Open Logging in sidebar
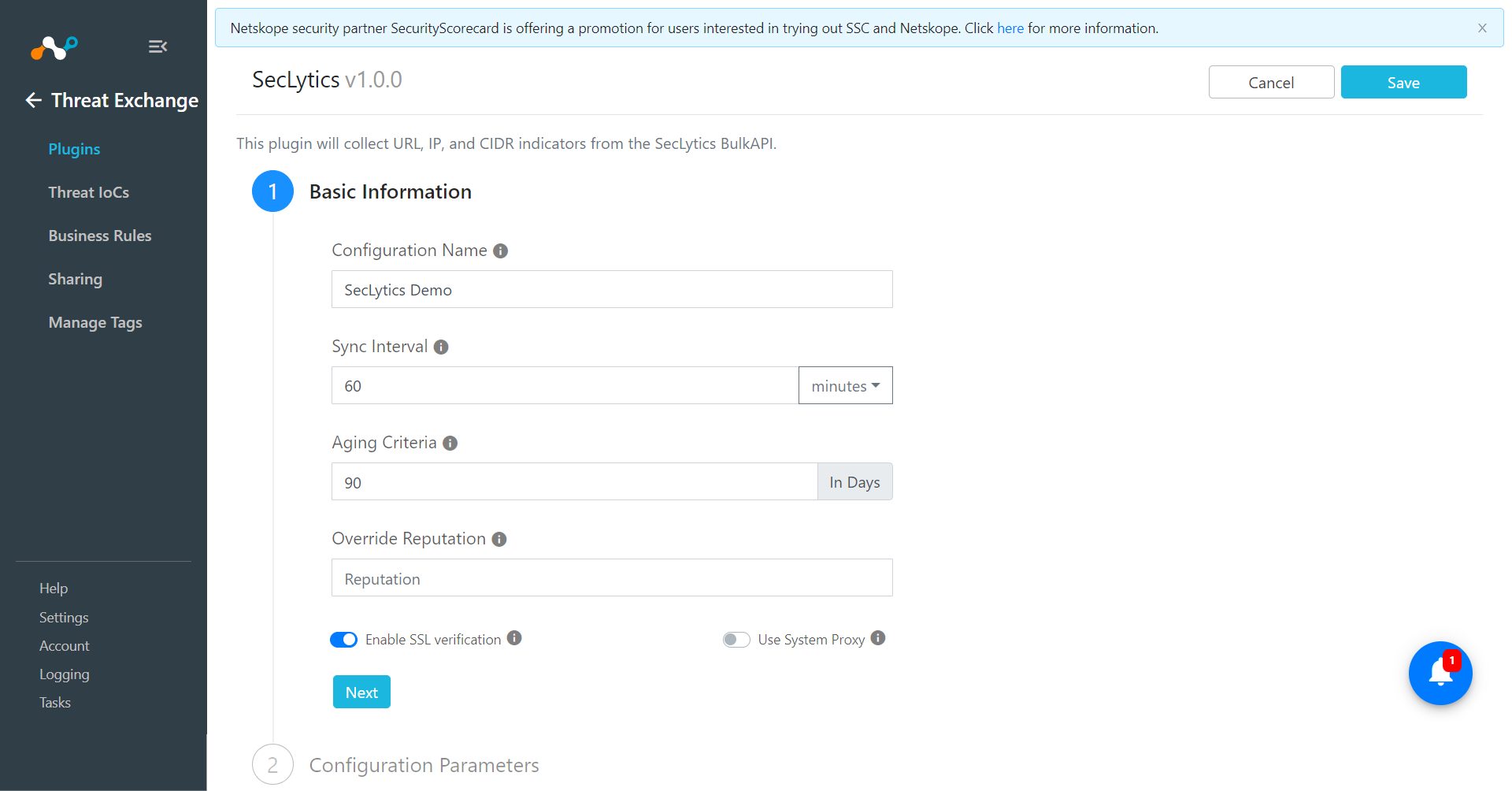Image resolution: width=1512 pixels, height=791 pixels. tap(65, 674)
